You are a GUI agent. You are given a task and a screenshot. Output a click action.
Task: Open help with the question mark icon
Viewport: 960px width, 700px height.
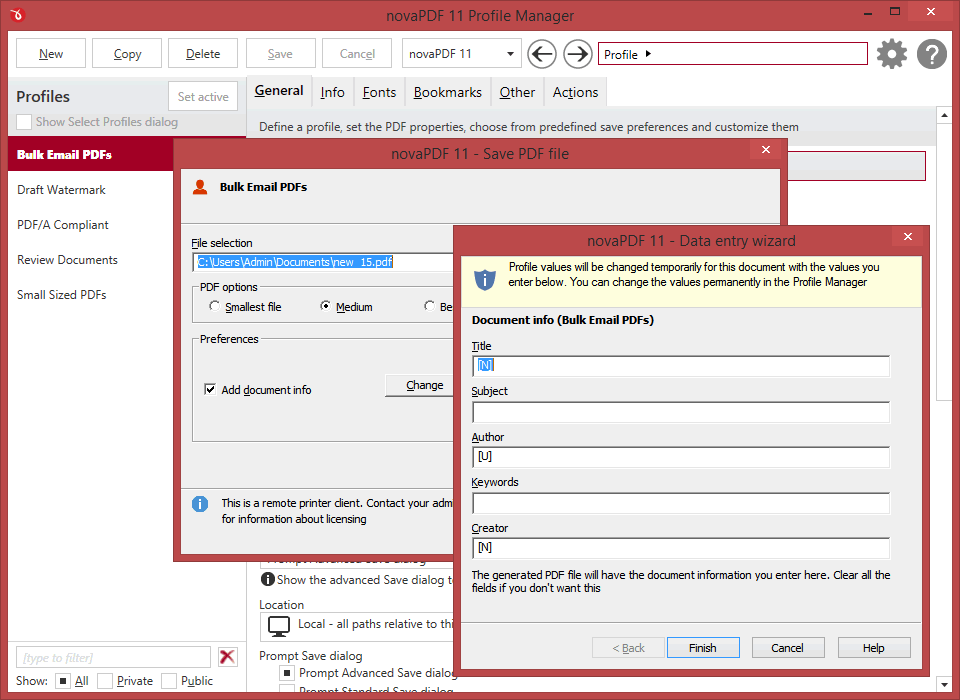tap(932, 54)
